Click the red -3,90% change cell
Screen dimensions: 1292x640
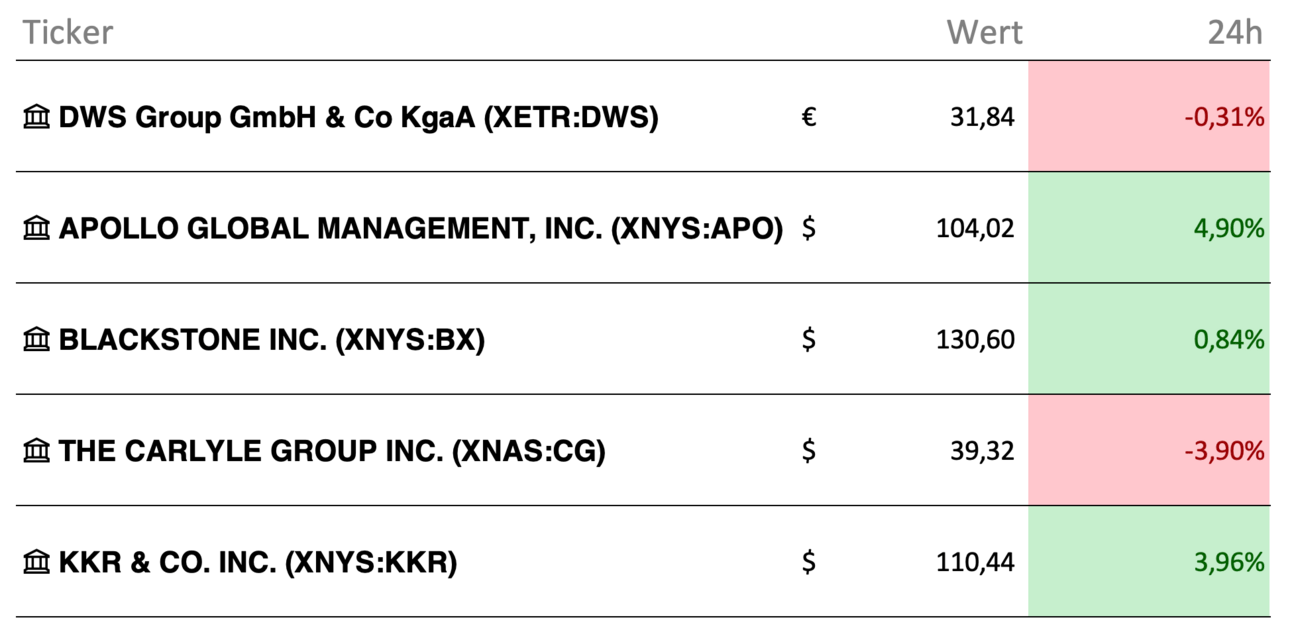(x=1149, y=449)
